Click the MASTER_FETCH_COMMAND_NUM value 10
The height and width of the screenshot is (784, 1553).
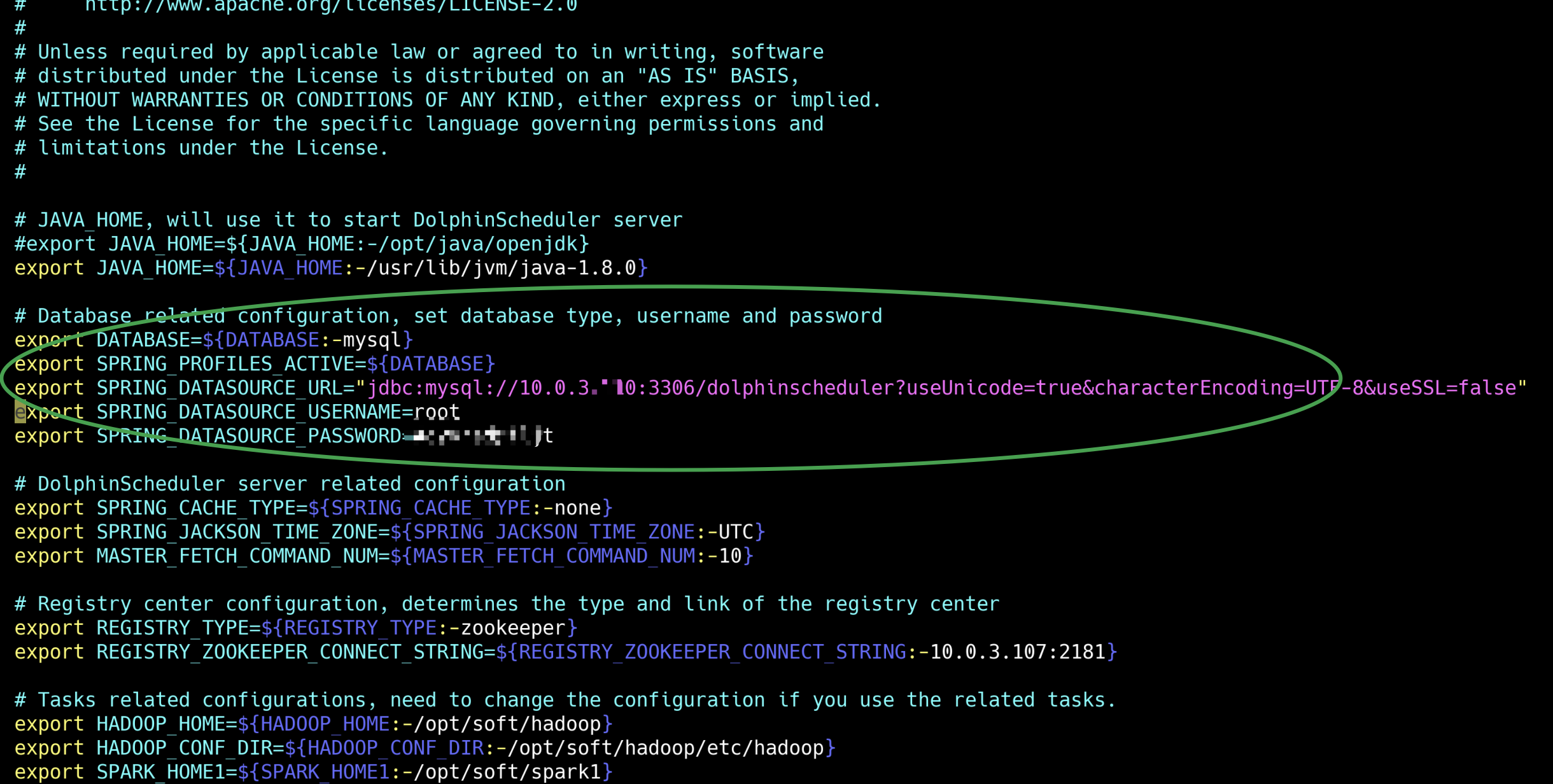click(730, 556)
